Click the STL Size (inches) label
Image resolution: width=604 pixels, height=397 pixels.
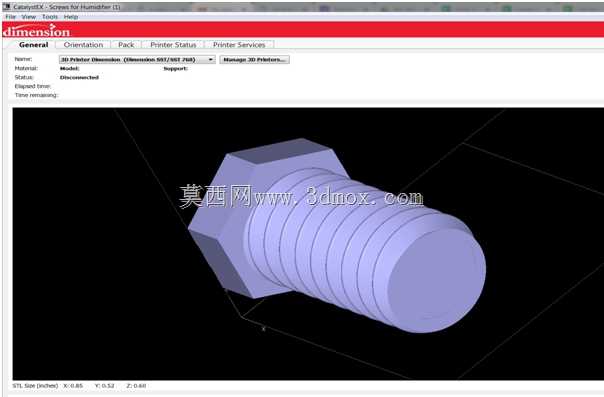pos(35,385)
